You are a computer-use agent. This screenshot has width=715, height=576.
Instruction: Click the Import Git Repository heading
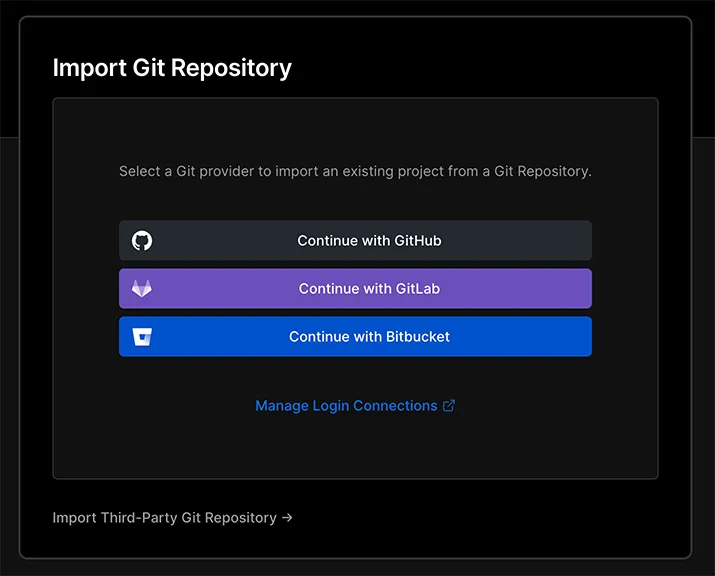point(172,68)
